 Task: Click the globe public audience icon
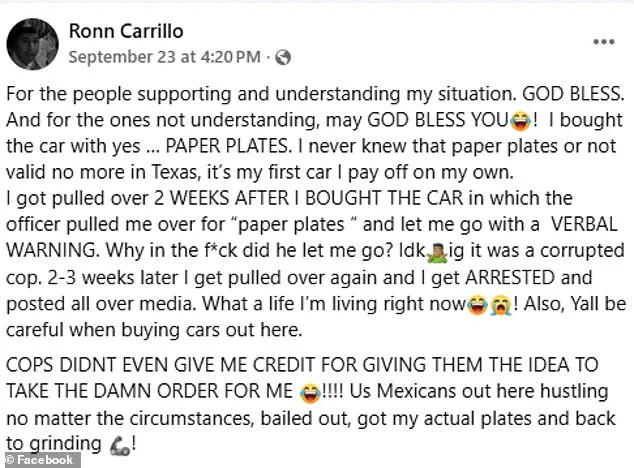284,56
